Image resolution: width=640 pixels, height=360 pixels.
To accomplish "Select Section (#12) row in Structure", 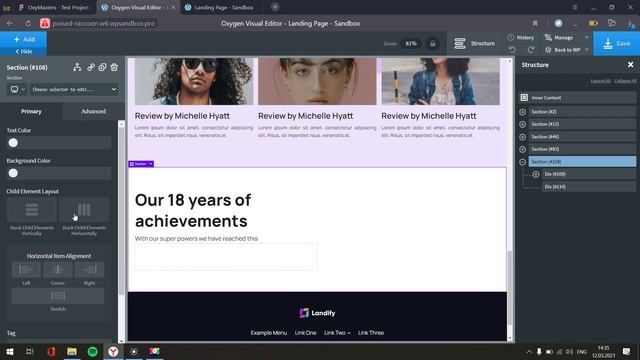I will click(582, 124).
